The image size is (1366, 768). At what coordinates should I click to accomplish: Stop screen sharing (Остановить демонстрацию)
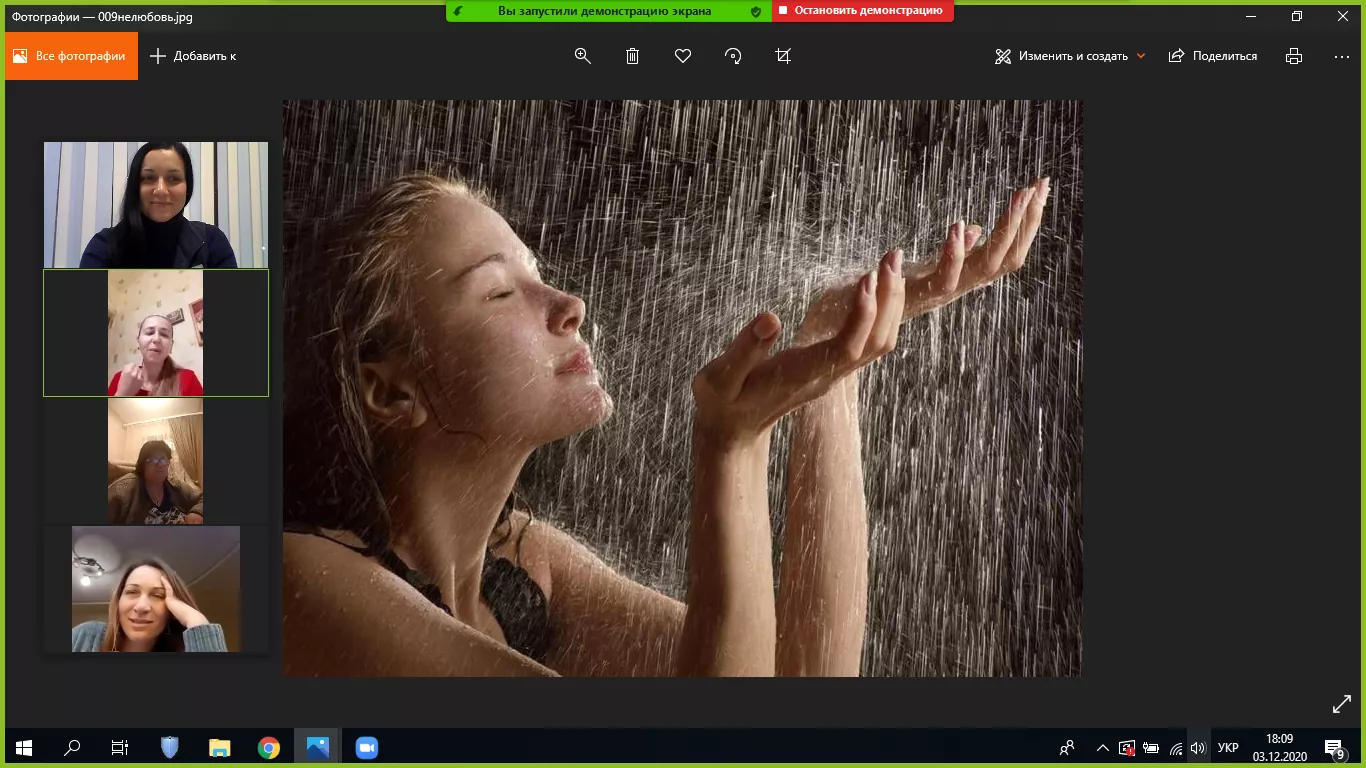pos(863,11)
